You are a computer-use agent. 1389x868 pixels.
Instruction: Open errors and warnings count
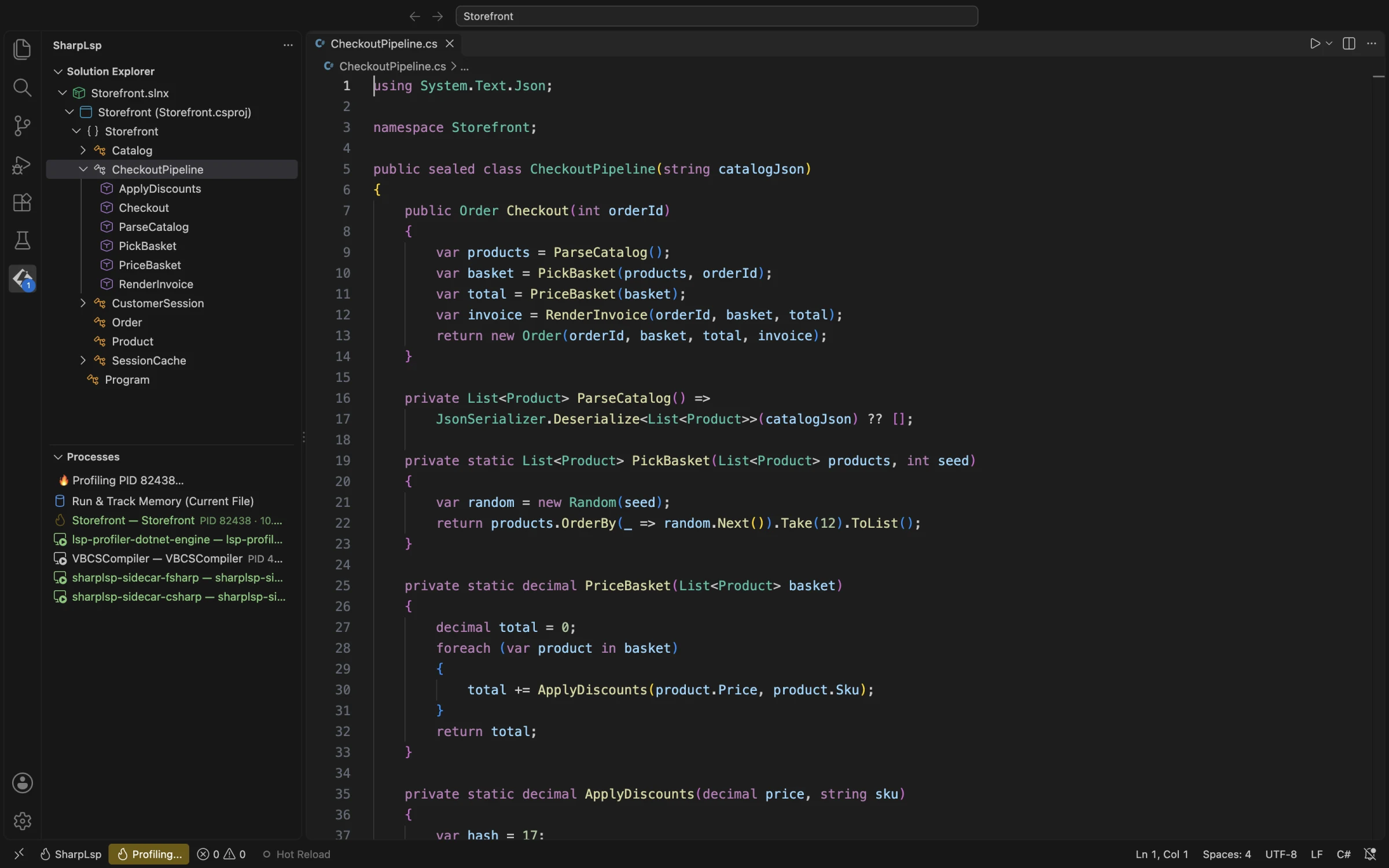coord(221,854)
